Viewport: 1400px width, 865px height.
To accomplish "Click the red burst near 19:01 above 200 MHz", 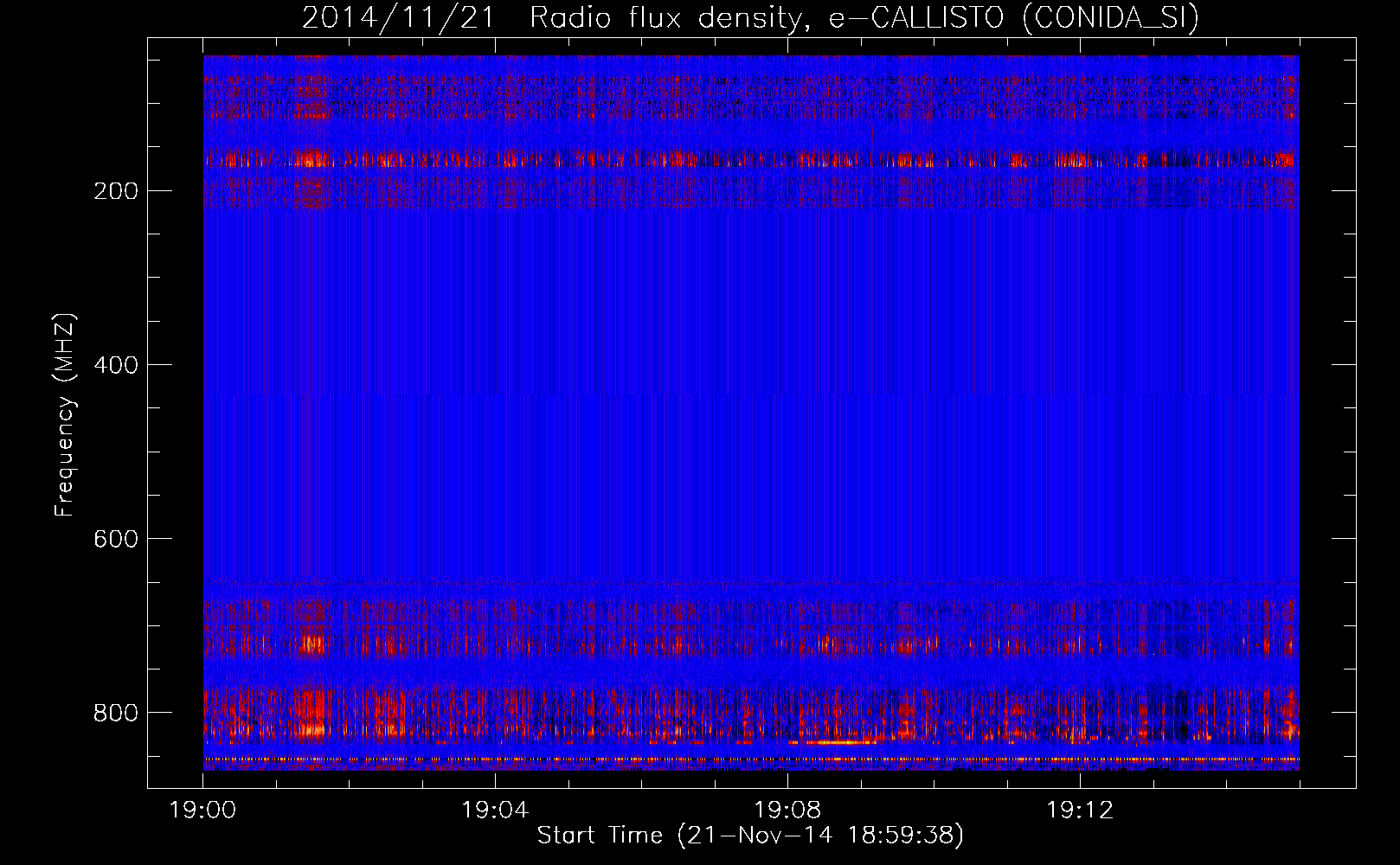I will pos(309,159).
